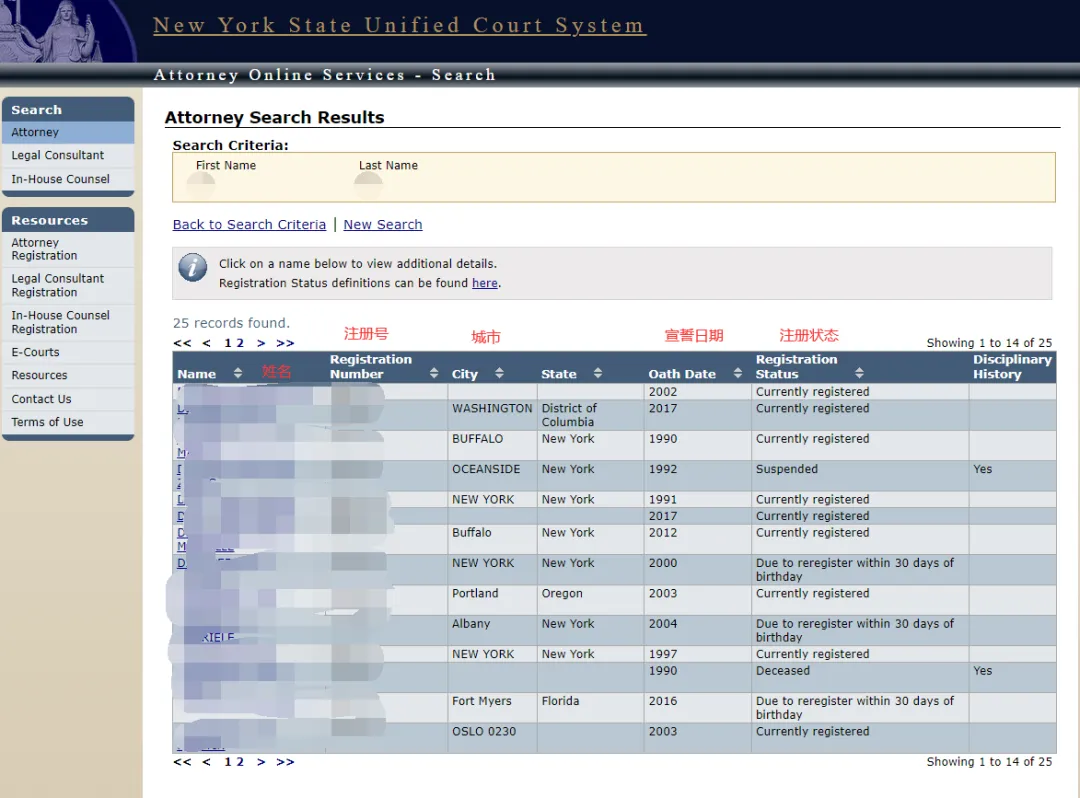Viewport: 1080px width, 798px height.
Task: Start a New Search via the link
Action: click(383, 224)
